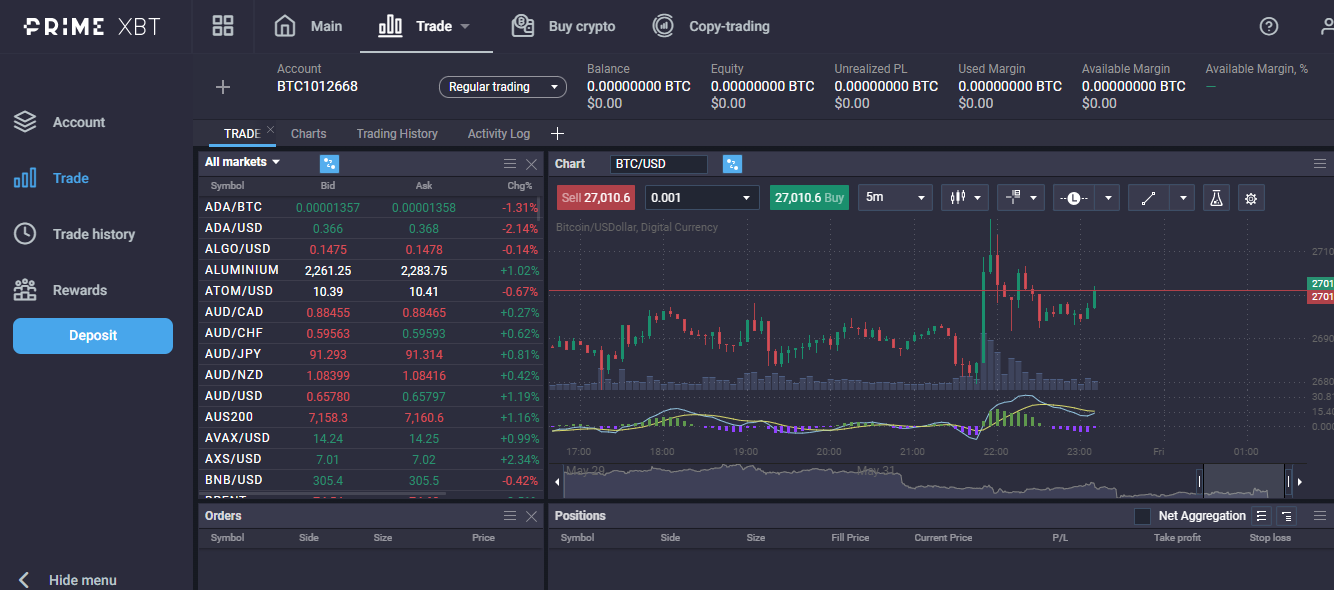Select the AUD/JPY market row
The image size is (1334, 590).
tap(370, 354)
